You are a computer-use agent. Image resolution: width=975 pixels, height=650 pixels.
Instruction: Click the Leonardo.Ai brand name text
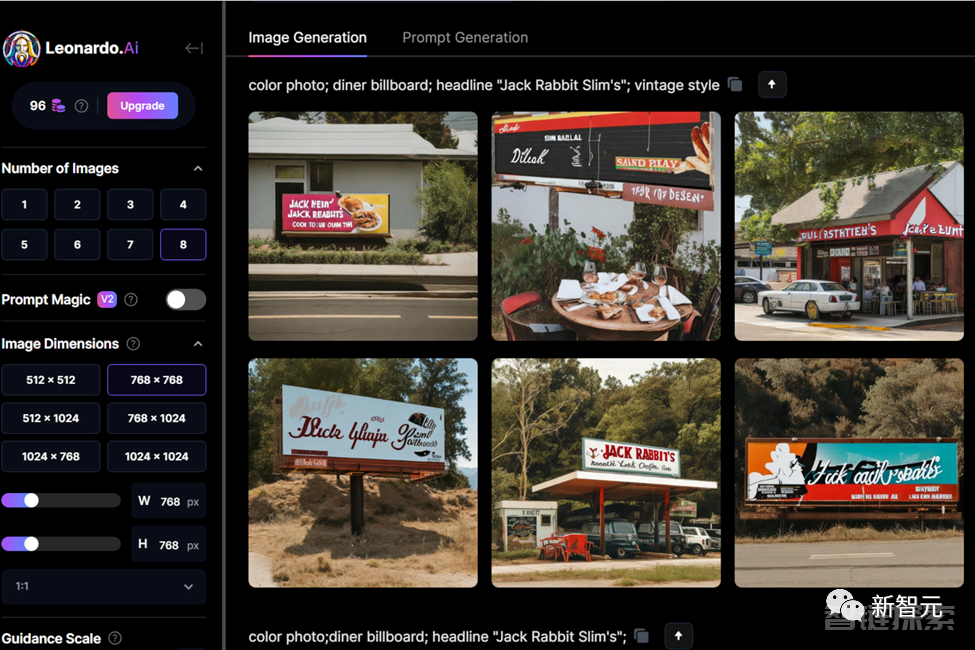point(92,49)
